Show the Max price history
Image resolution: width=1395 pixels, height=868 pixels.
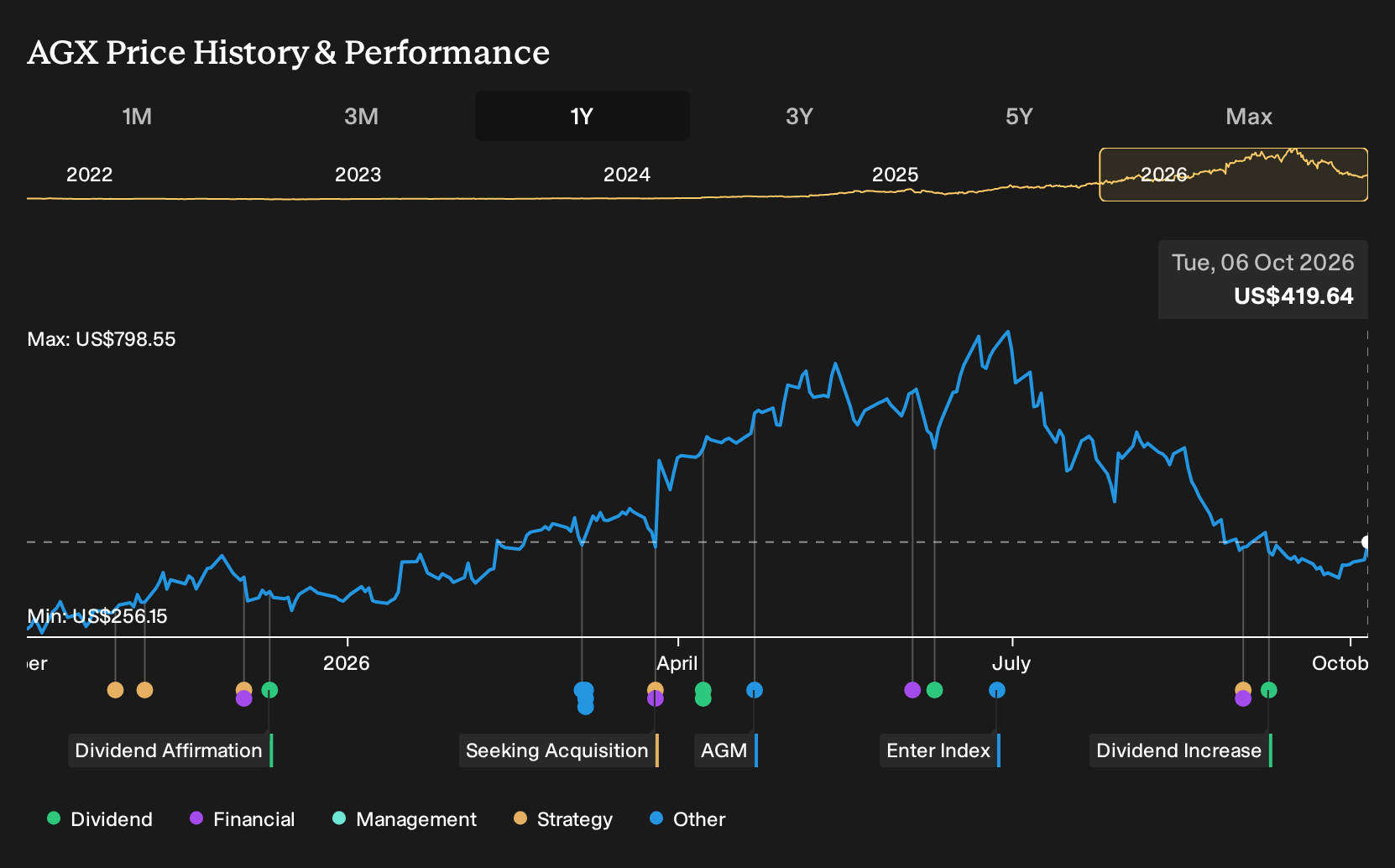click(x=1249, y=116)
